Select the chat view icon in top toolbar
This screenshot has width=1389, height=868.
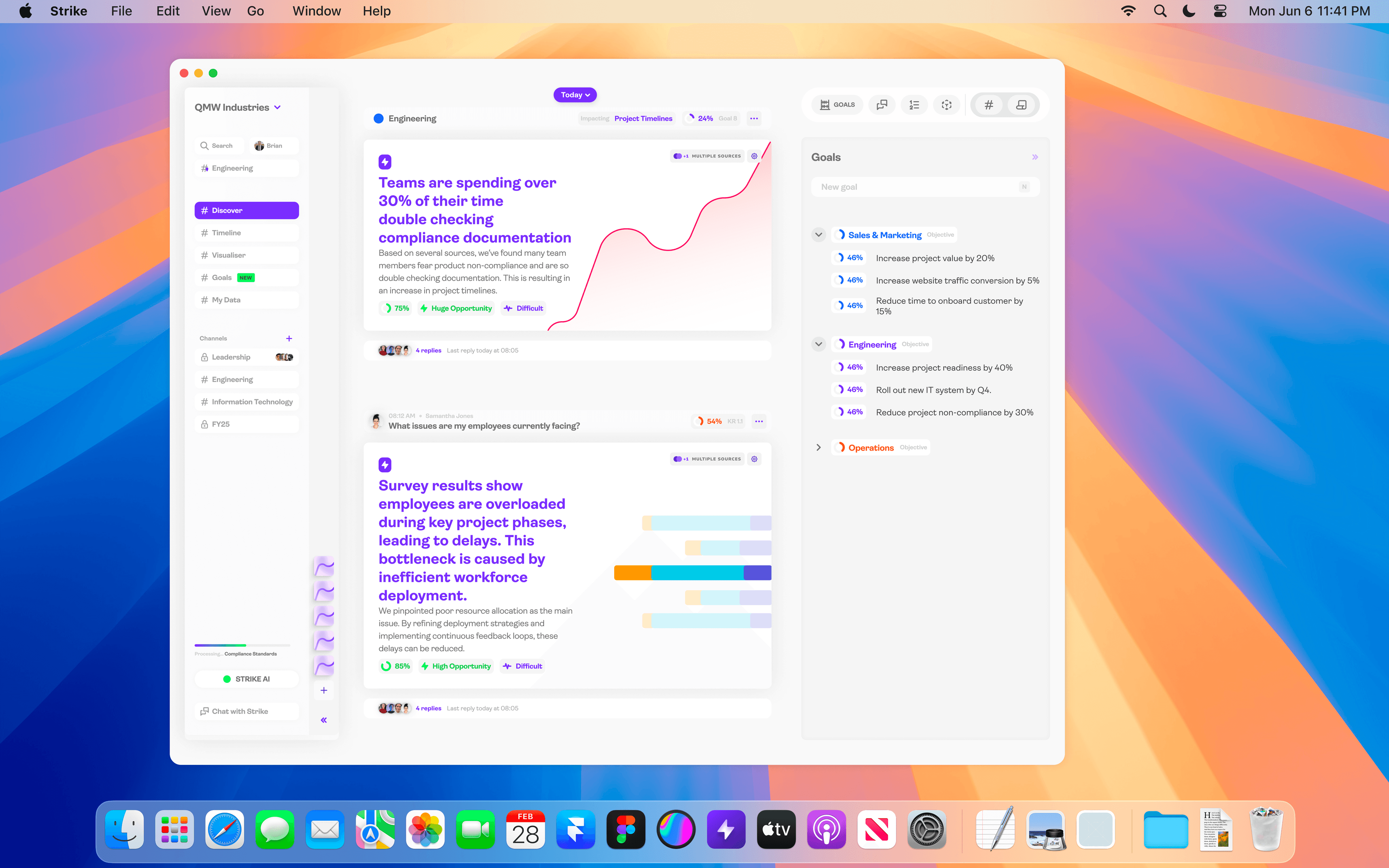pyautogui.click(x=882, y=105)
